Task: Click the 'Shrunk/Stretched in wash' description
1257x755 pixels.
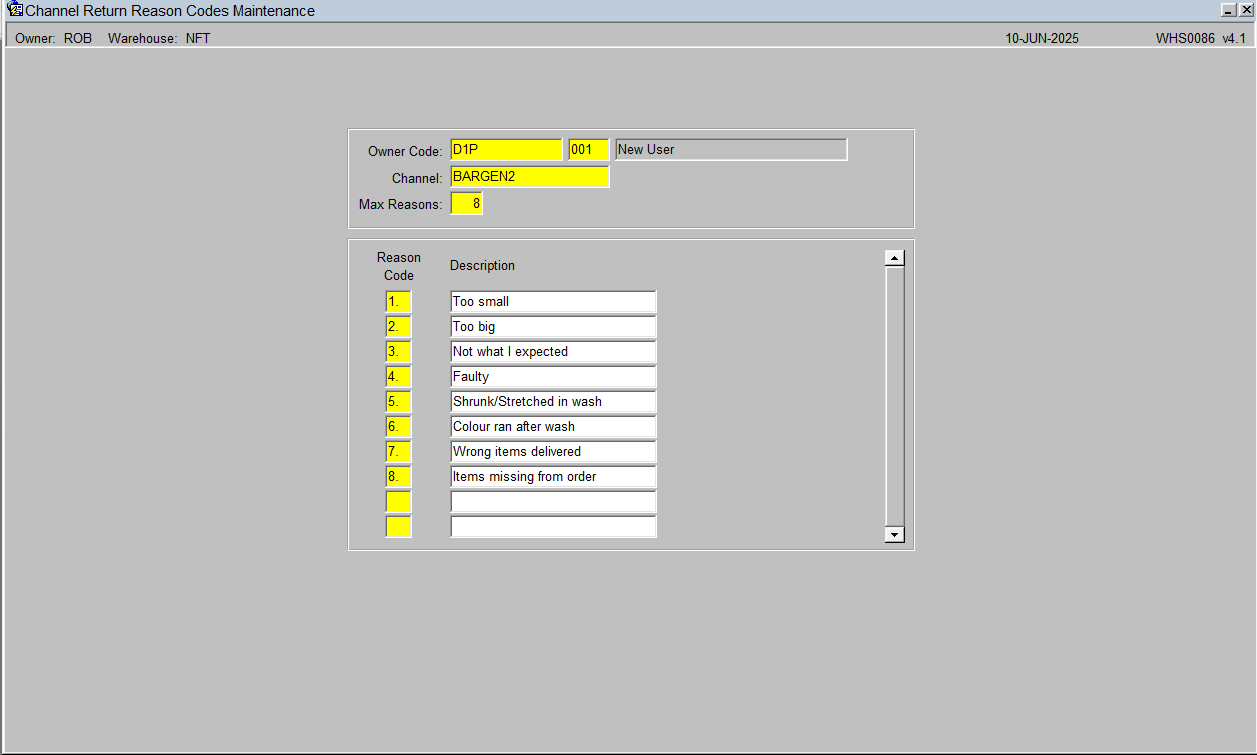Action: click(553, 402)
